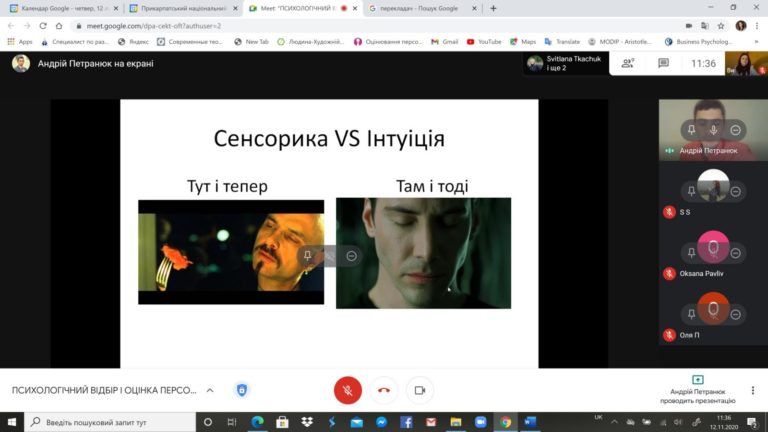This screenshot has width=768, height=432.
Task: Click the presentation status indicator for Андрій Петранюк
Action: point(697,390)
